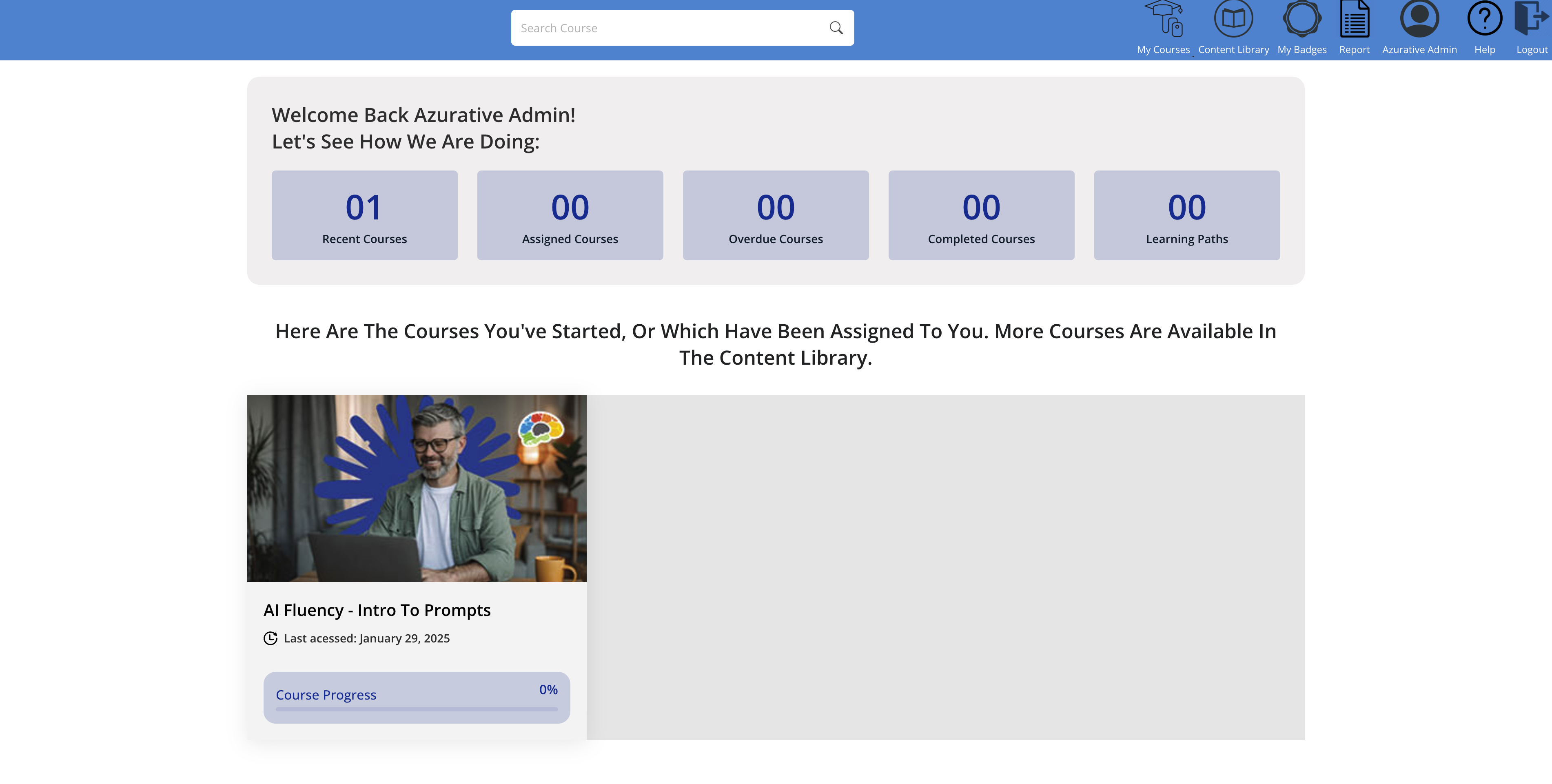
Task: Open the Assigned Courses tile
Action: [x=570, y=215]
